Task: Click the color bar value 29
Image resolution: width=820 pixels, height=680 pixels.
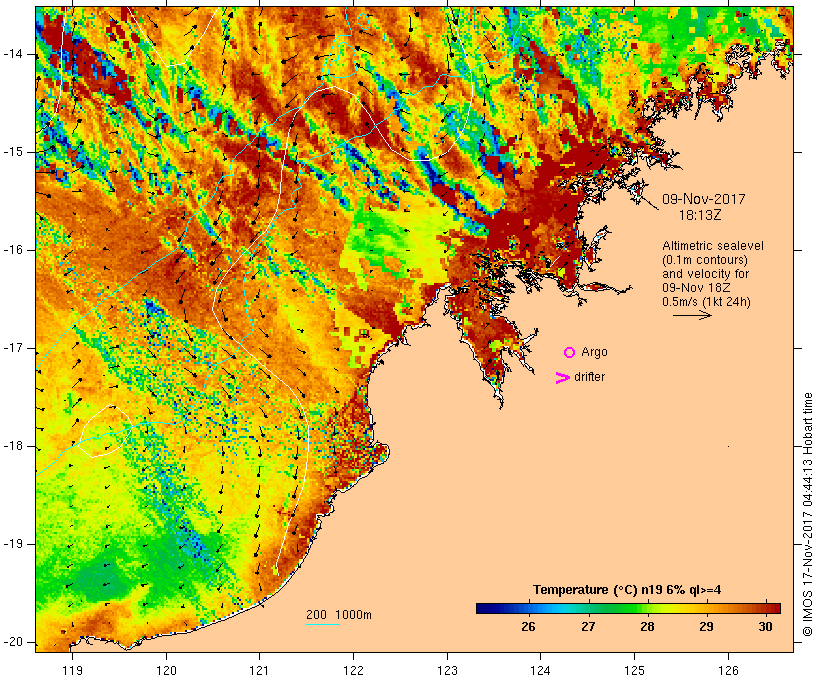Action: click(x=706, y=627)
